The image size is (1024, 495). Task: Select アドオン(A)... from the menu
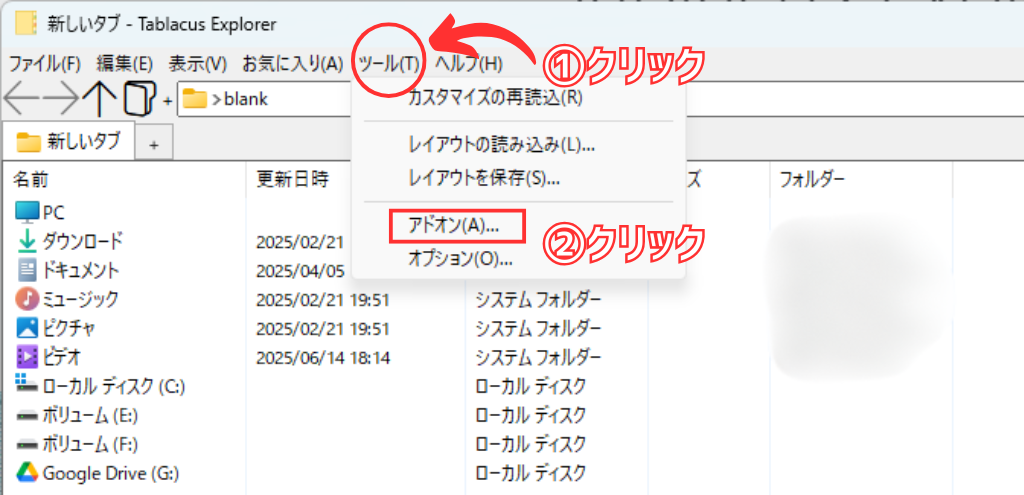(x=454, y=227)
